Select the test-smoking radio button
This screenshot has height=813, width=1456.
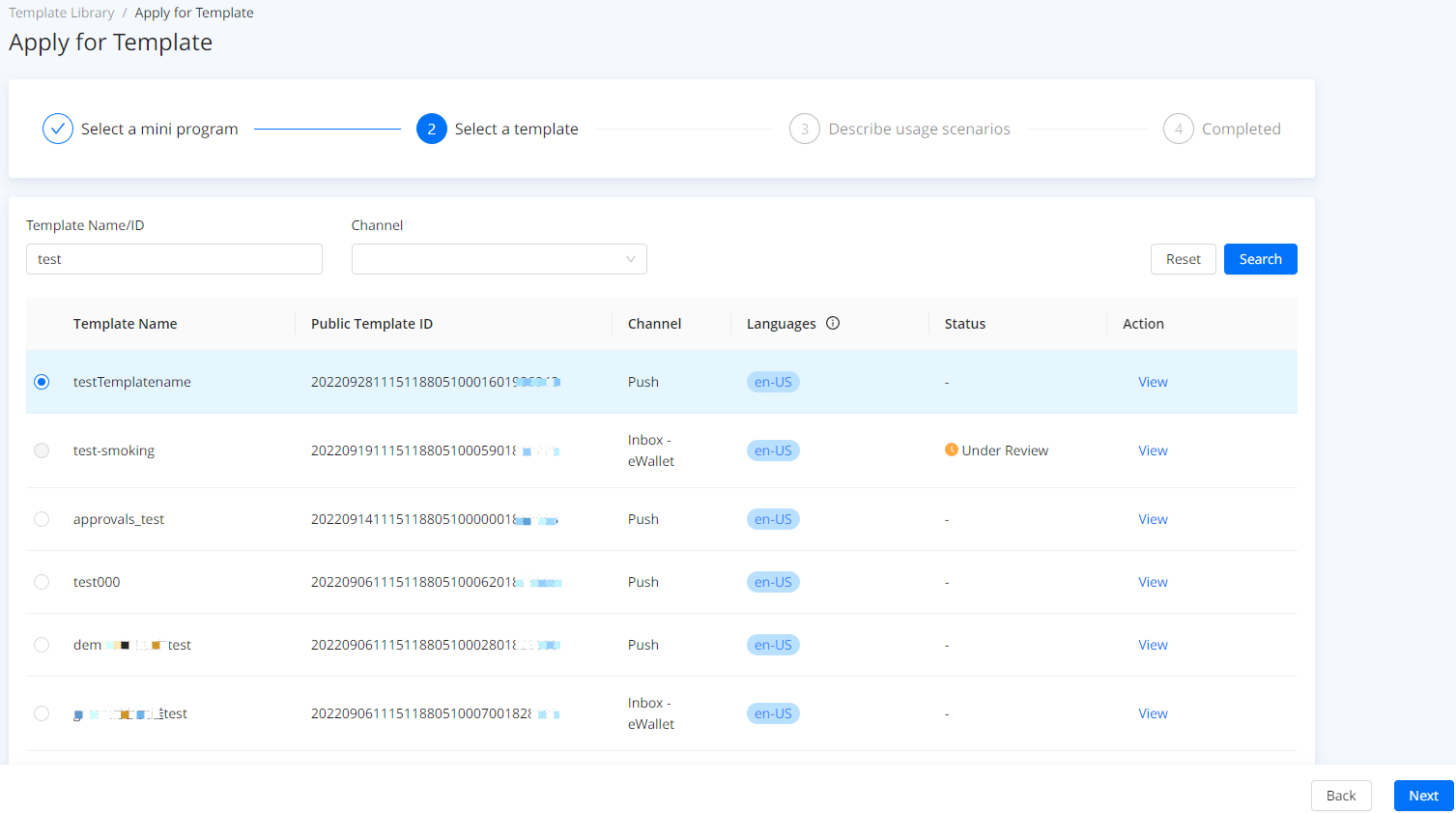pos(42,450)
